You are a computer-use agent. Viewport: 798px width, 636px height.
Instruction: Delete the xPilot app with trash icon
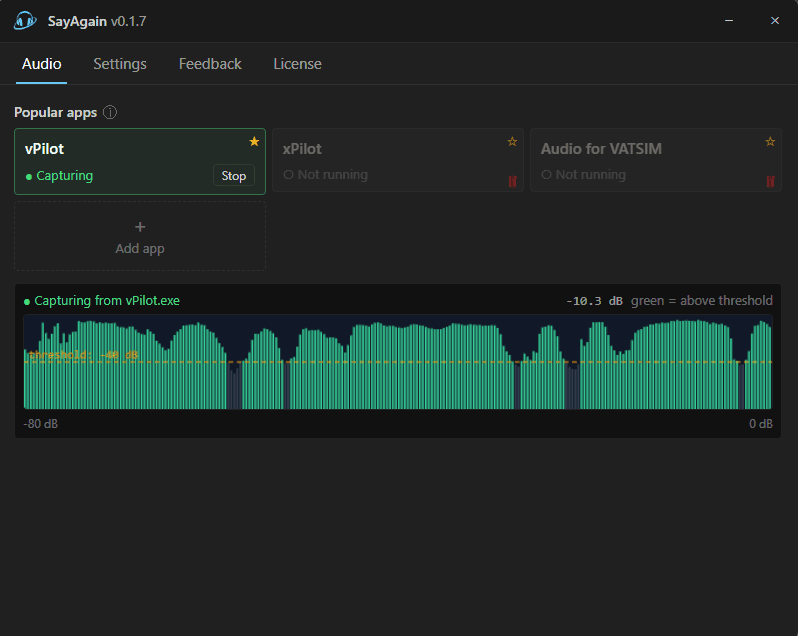pyautogui.click(x=512, y=181)
